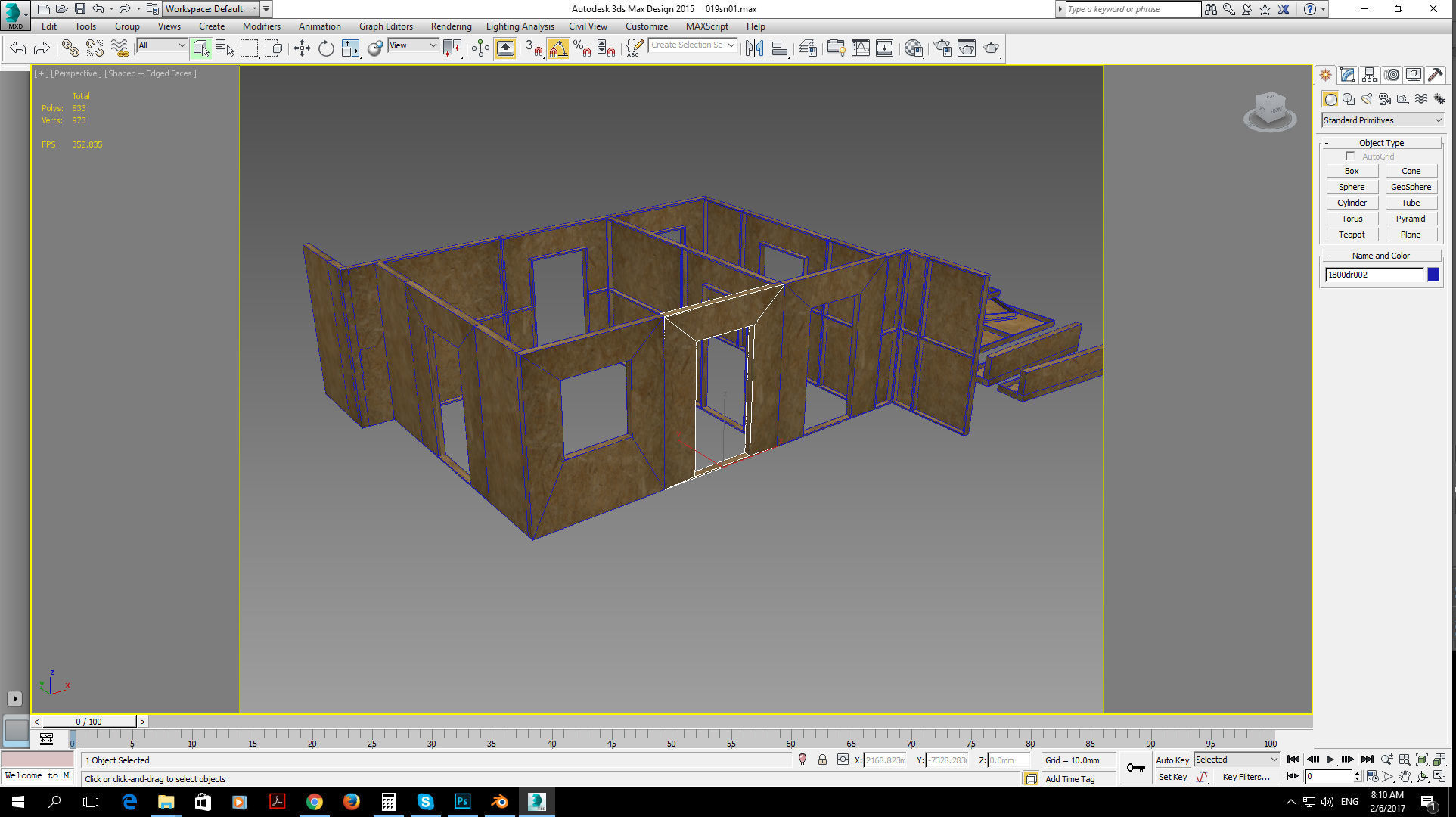Click the GeoSphere button

(x=1411, y=188)
